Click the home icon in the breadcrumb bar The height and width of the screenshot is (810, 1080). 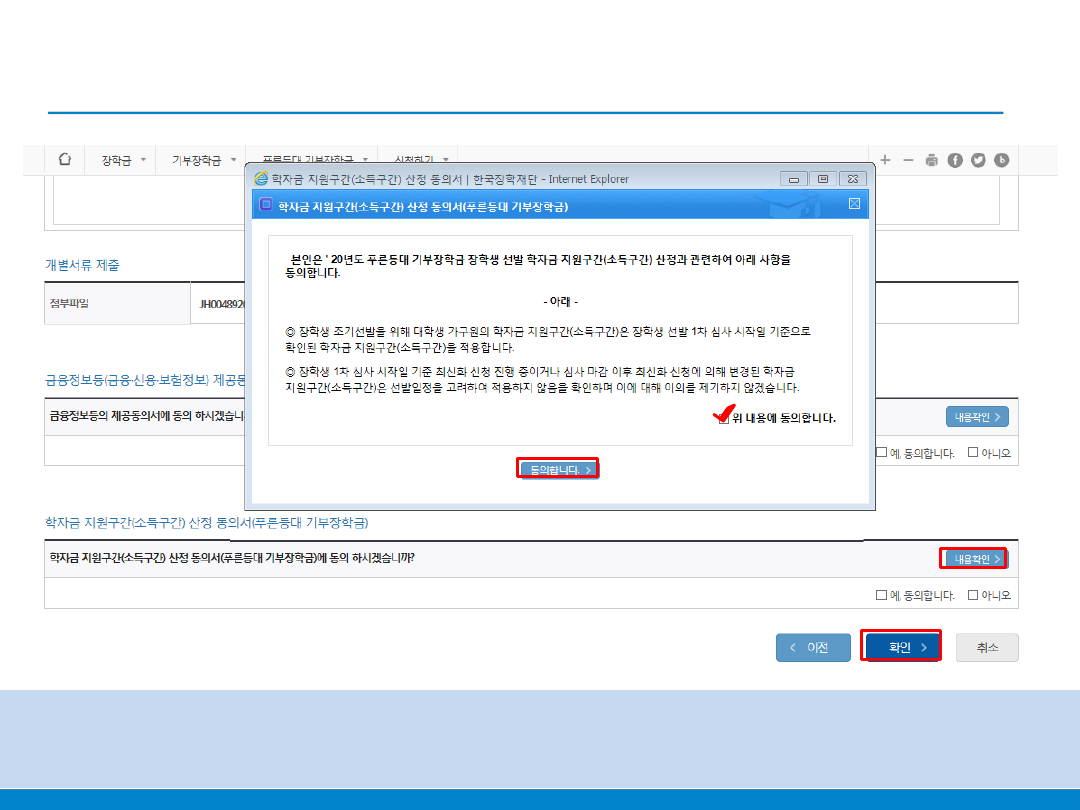[x=65, y=159]
